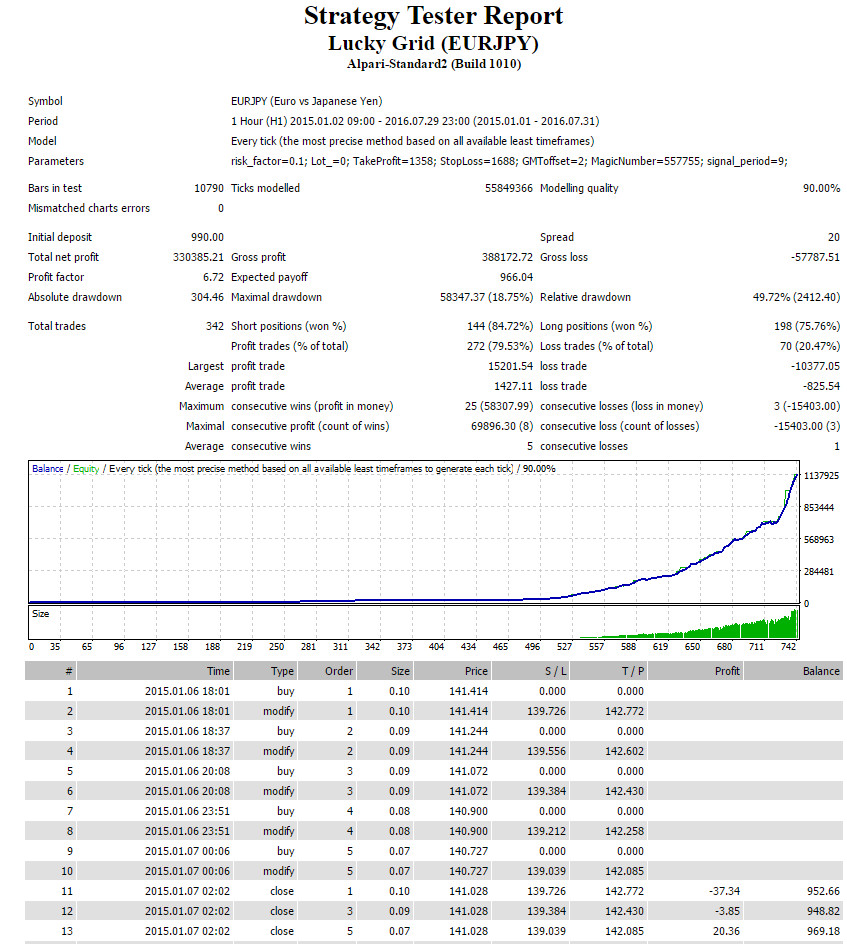Click the Total trades value 342
Image resolution: width=847 pixels, height=944 pixels.
(x=214, y=326)
